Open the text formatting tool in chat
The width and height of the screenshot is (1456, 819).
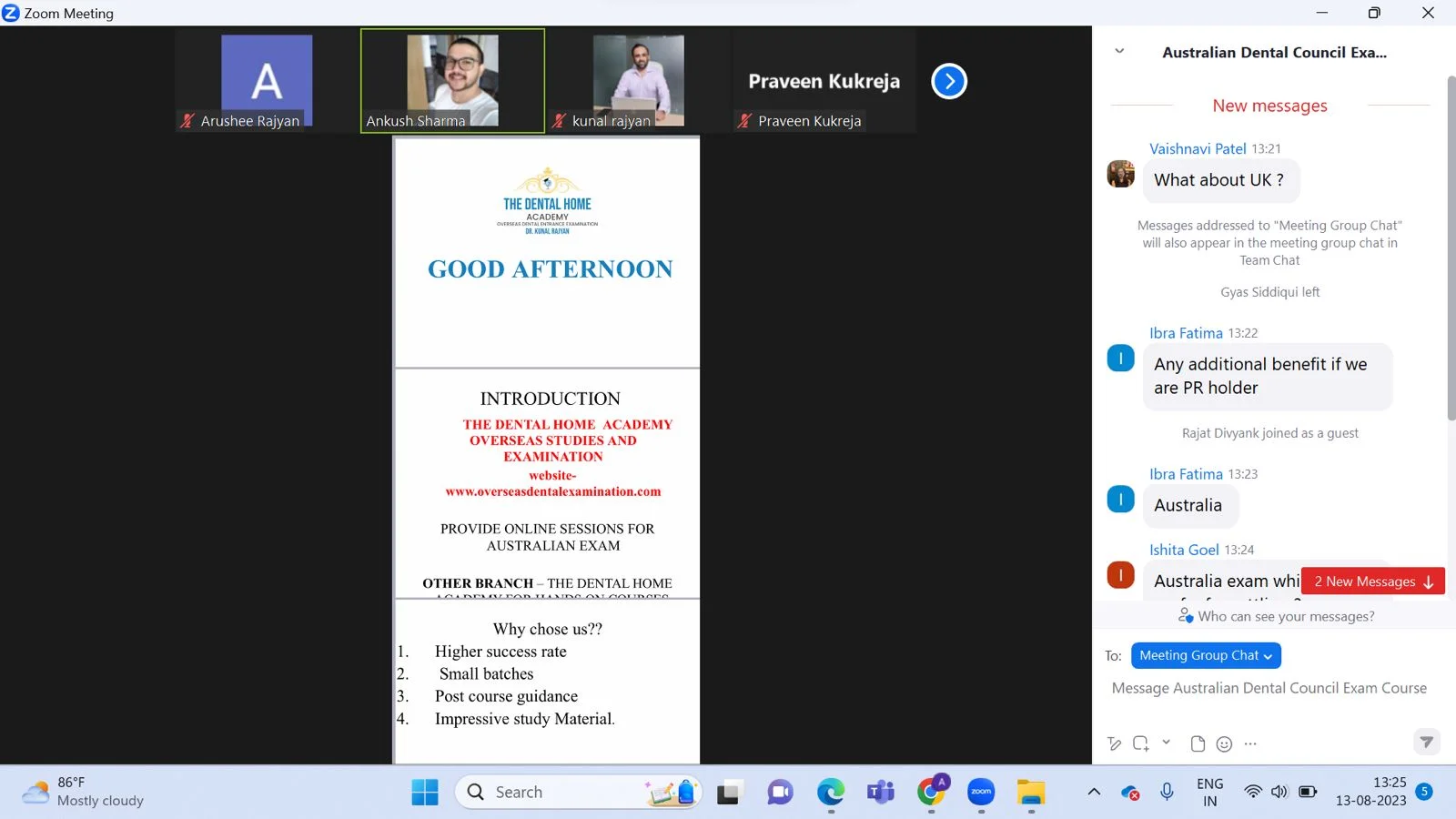pyautogui.click(x=1114, y=743)
